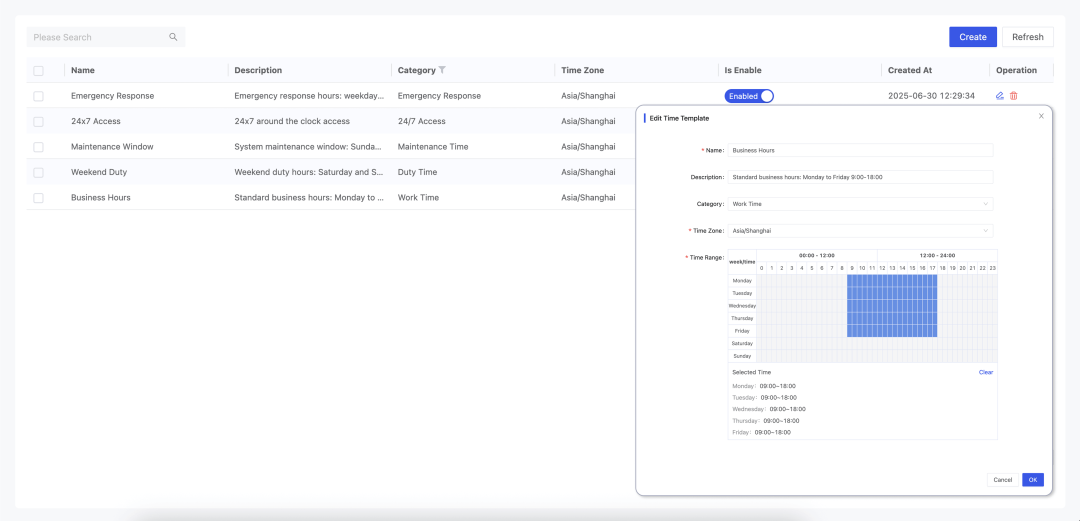The height and width of the screenshot is (521, 1080).
Task: Select Saturday 9 o'clock time cell
Action: pyautogui.click(x=852, y=343)
